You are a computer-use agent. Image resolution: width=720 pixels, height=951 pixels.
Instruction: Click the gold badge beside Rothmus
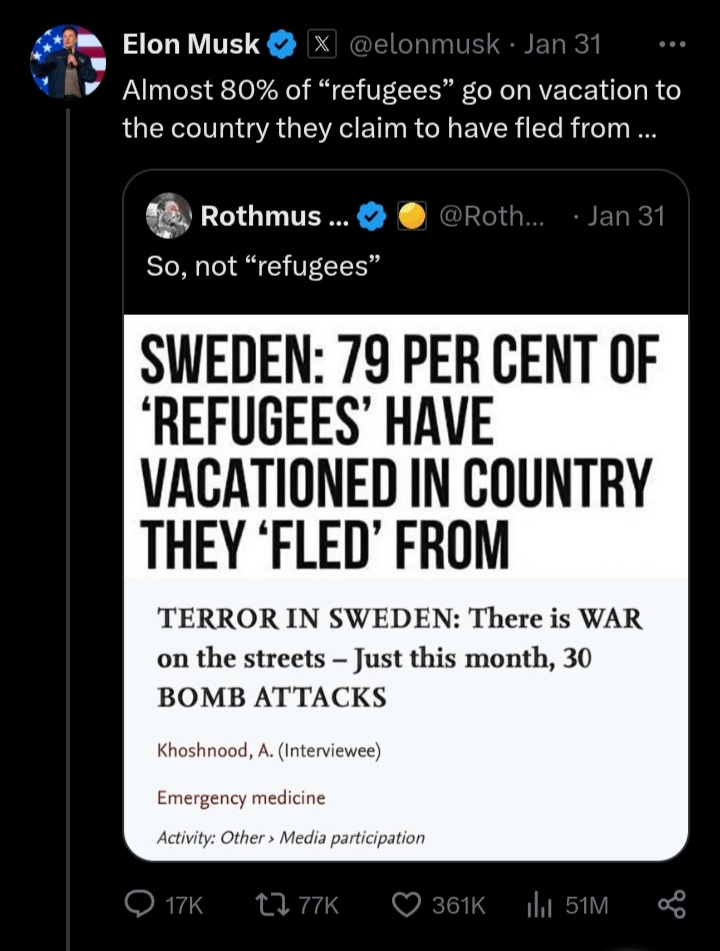(x=412, y=216)
